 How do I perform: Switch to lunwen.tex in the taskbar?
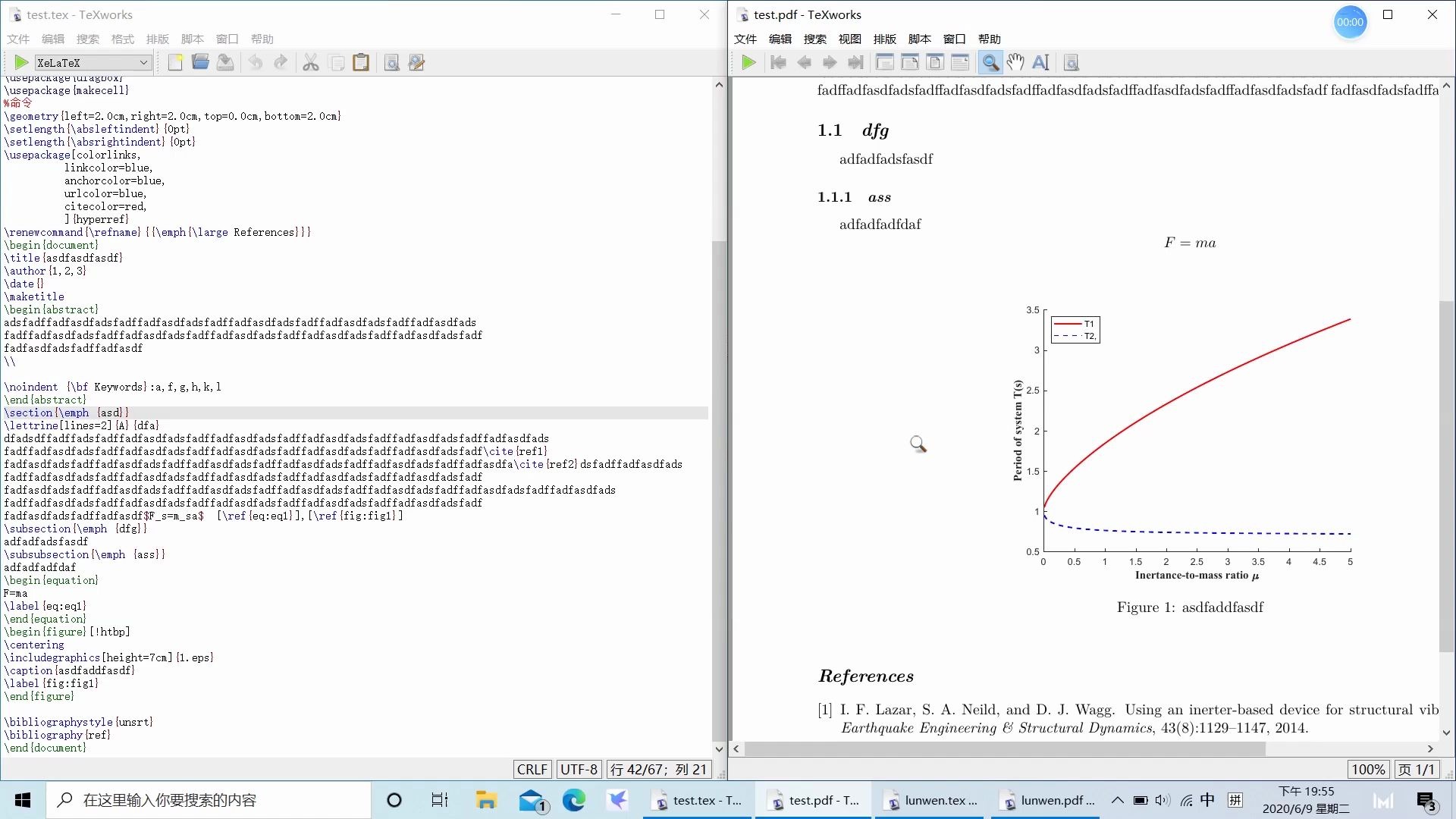pyautogui.click(x=931, y=800)
